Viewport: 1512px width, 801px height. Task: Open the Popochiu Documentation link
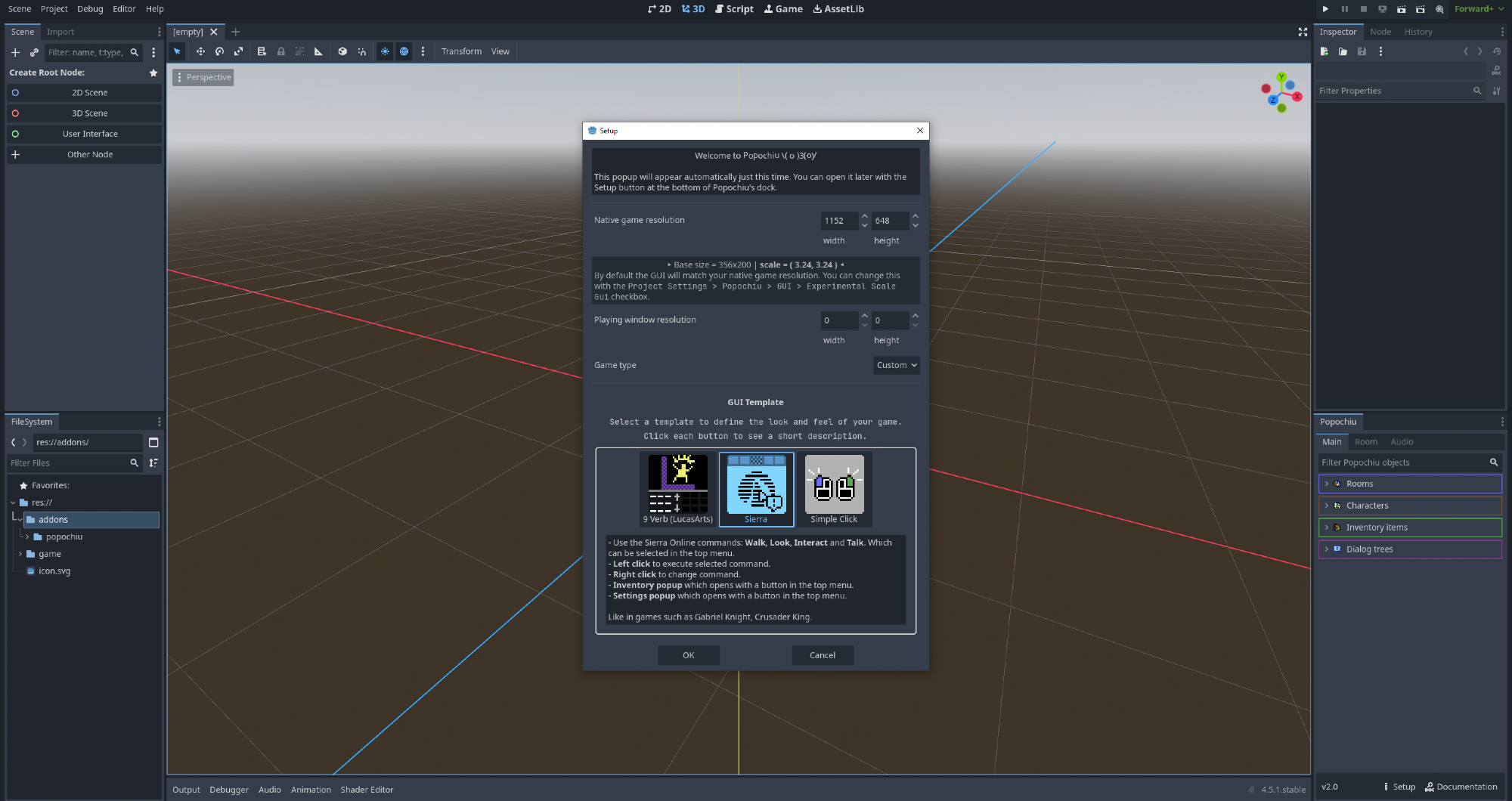(x=1461, y=787)
